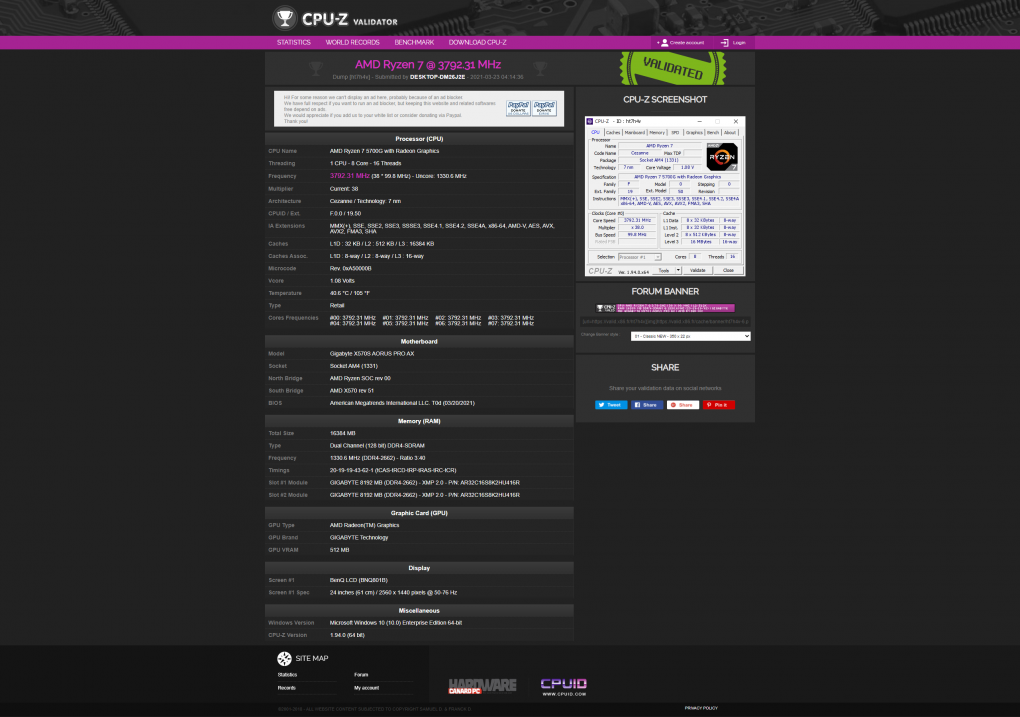1020x717 pixels.
Task: Click '1 CPU - 8 Core - 16 Threads' value
Action: point(366,163)
